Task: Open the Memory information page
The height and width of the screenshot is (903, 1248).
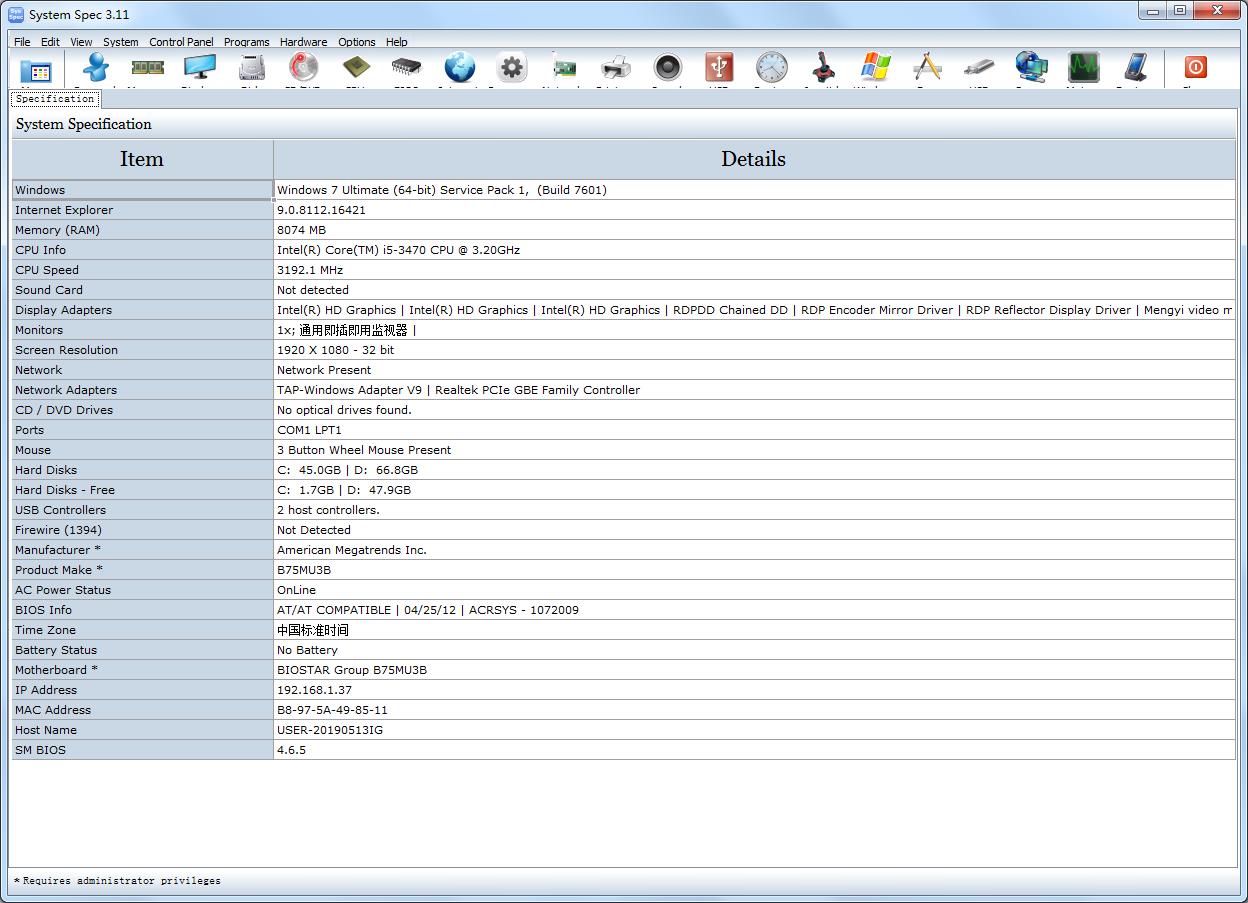Action: click(x=148, y=68)
